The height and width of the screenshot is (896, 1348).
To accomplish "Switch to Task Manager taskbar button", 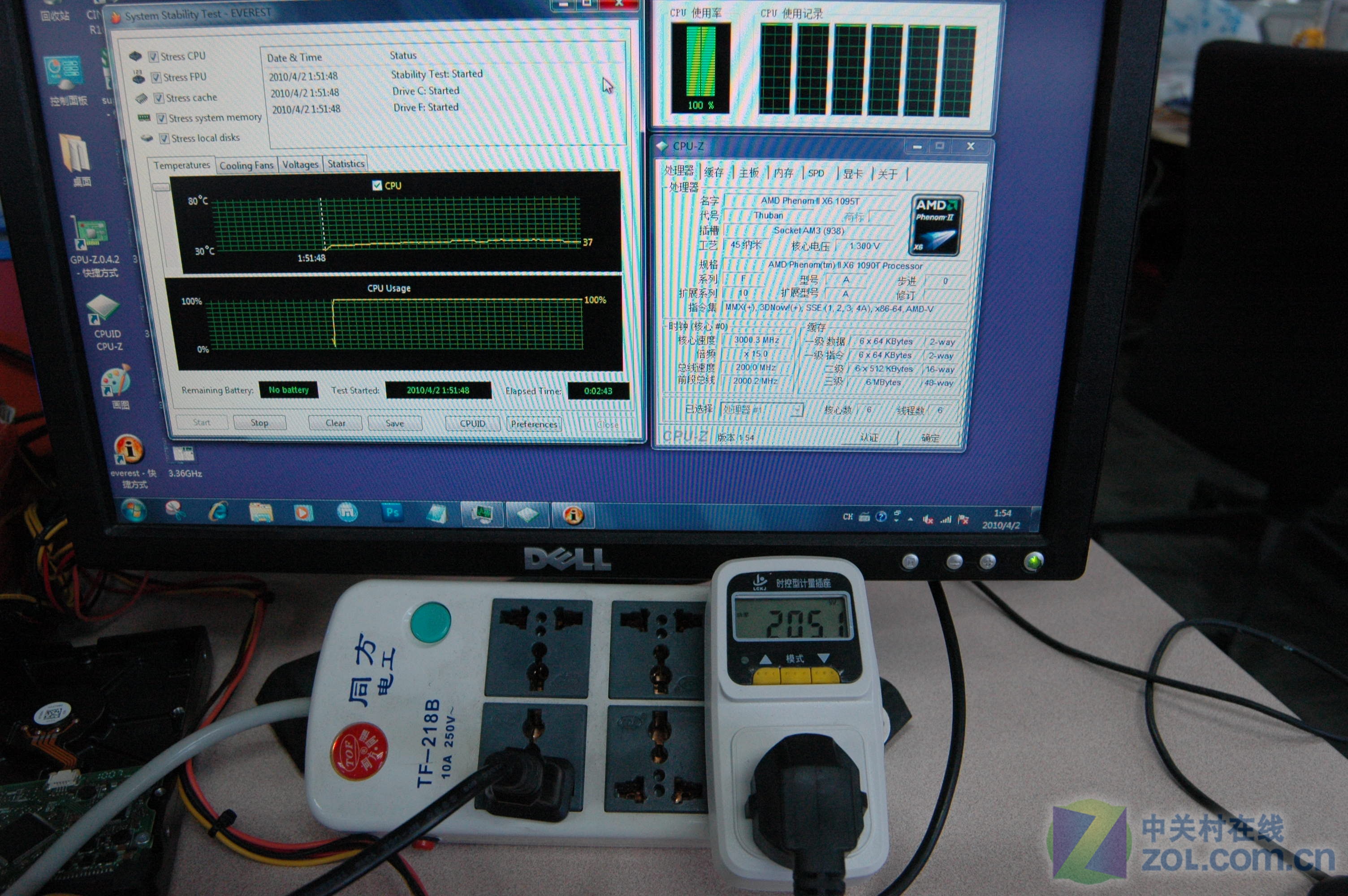I will click(x=482, y=514).
